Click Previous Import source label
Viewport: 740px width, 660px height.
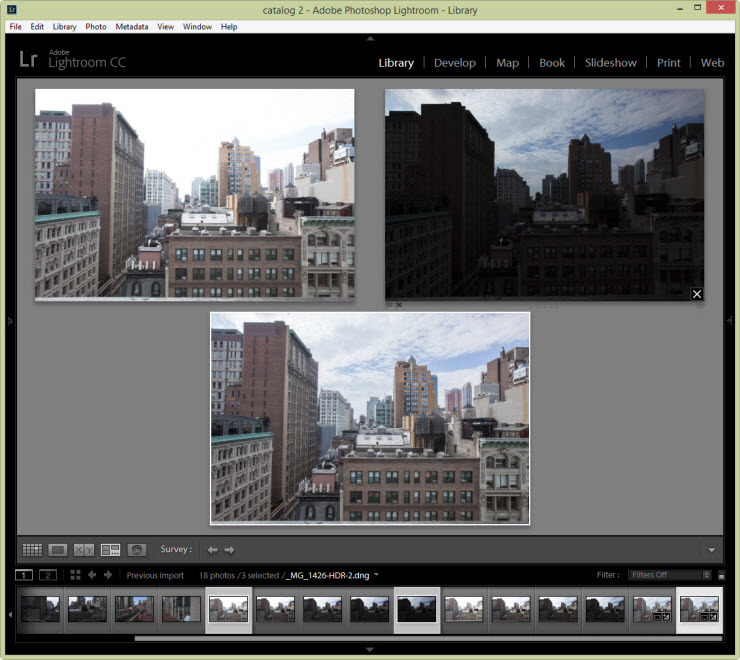[155, 575]
